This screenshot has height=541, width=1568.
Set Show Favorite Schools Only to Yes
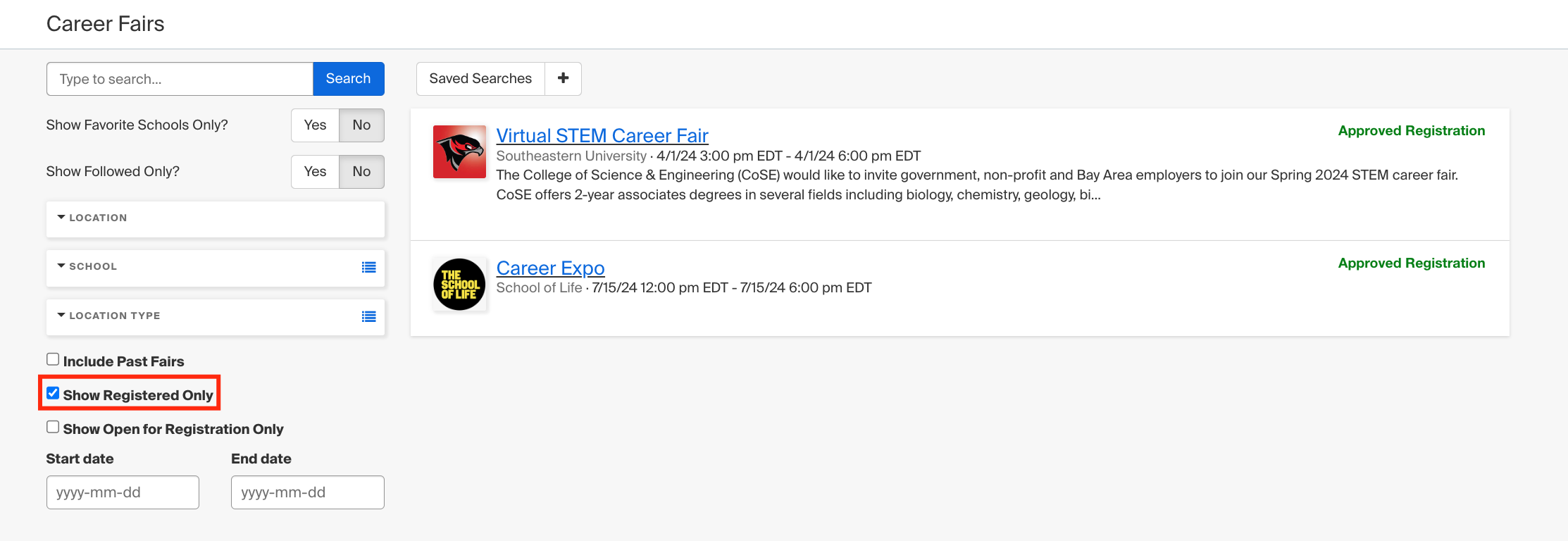(x=314, y=125)
